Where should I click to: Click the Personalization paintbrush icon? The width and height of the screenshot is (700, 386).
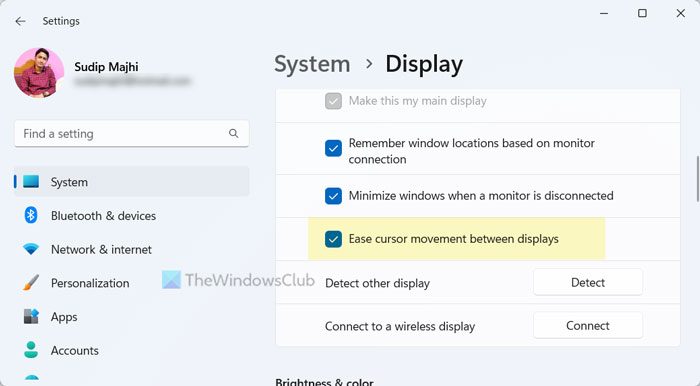point(31,283)
